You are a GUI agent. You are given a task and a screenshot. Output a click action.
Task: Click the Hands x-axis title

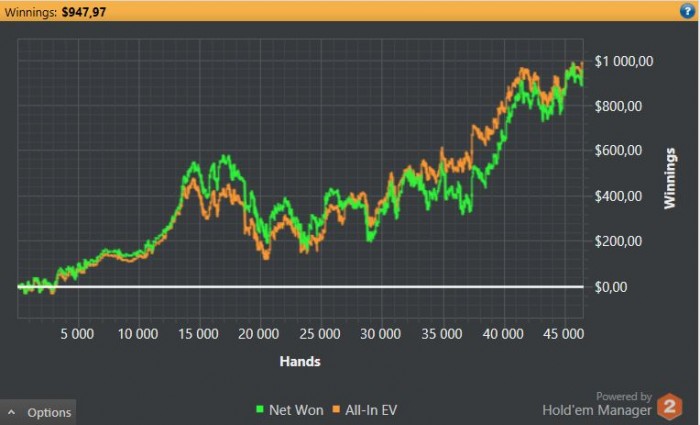(x=300, y=361)
